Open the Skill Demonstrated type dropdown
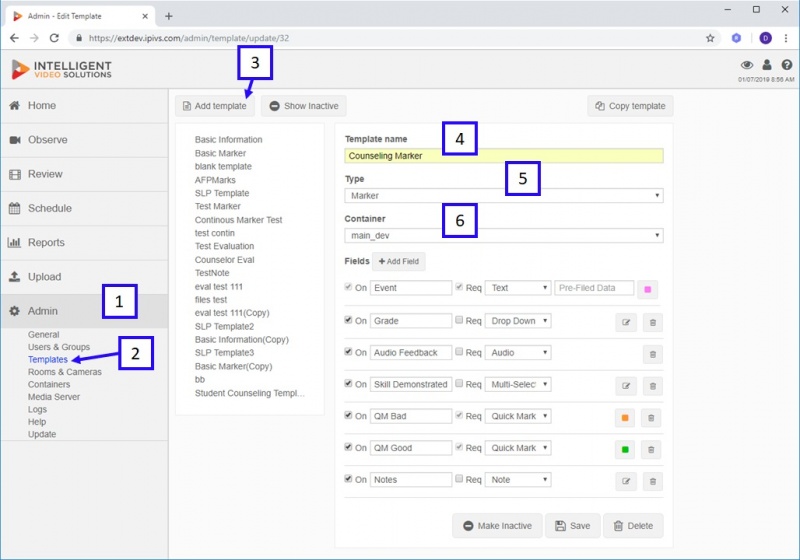This screenshot has height=560, width=800. [x=518, y=385]
